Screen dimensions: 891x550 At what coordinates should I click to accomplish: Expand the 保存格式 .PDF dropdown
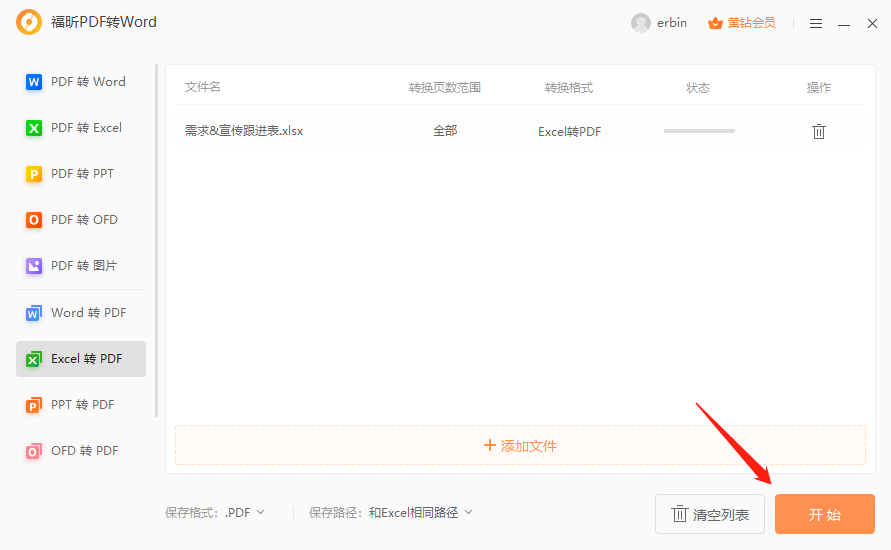click(246, 512)
